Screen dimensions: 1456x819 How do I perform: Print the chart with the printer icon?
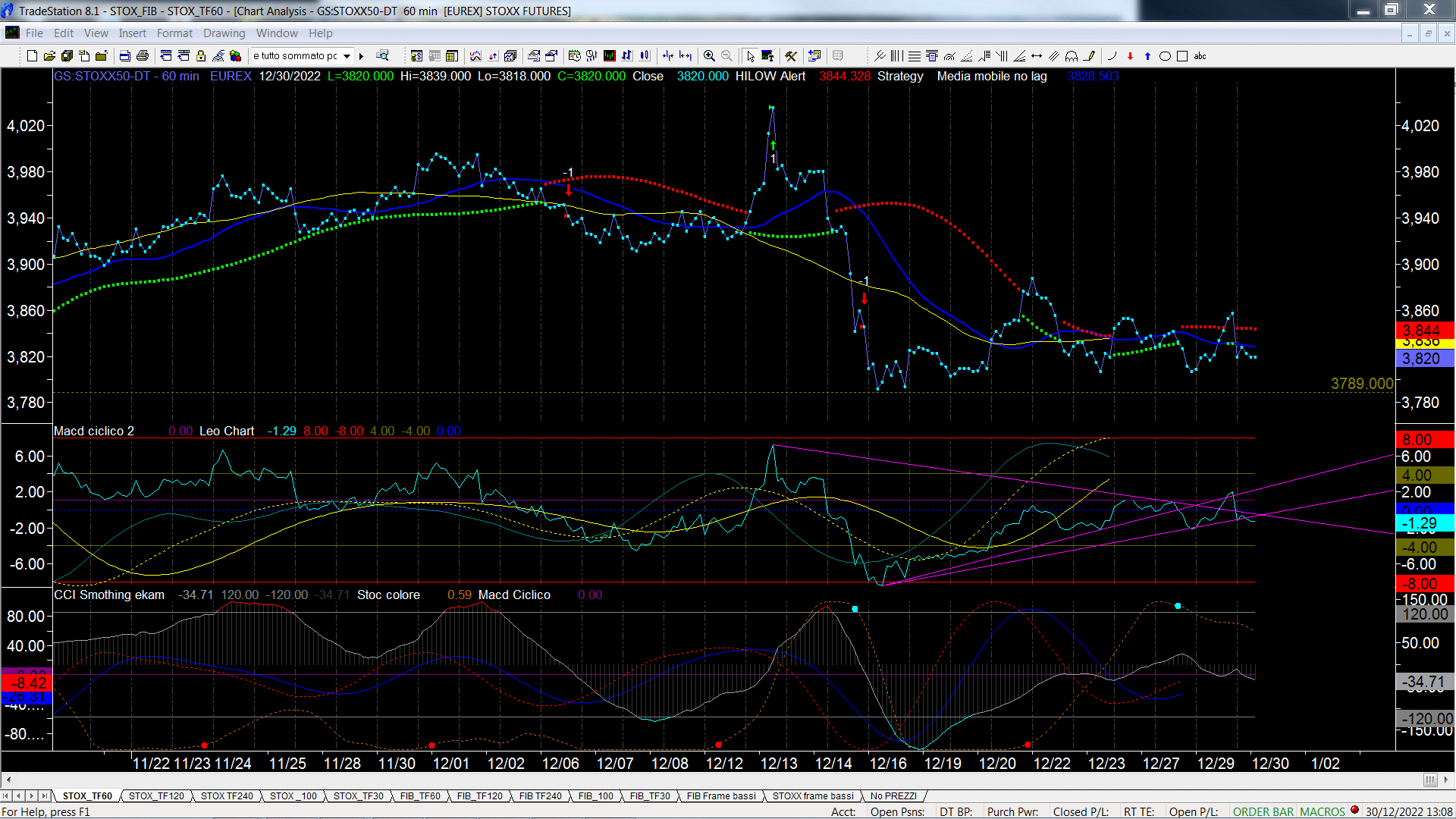[142, 56]
